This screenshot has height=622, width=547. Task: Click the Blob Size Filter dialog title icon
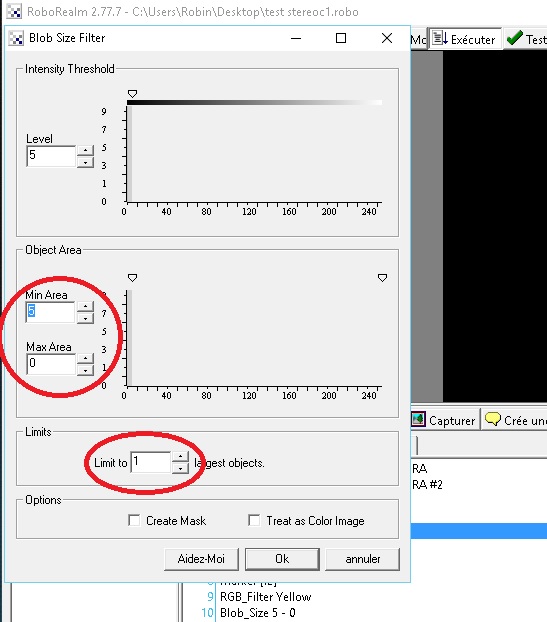pos(16,38)
